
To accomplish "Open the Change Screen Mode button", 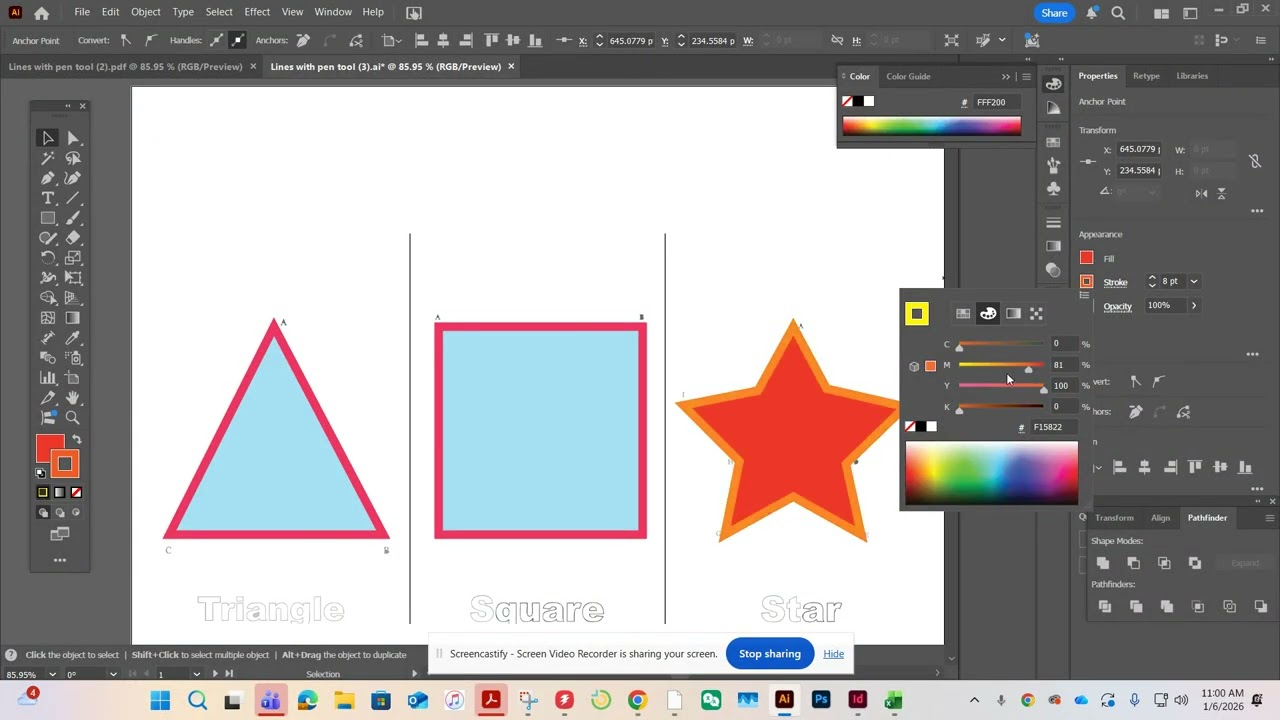I will pyautogui.click(x=60, y=534).
